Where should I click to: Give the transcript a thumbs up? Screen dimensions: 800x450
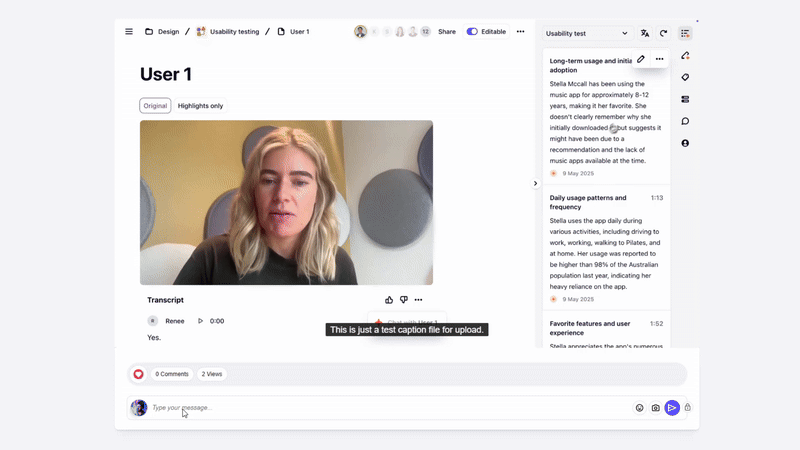(x=389, y=300)
